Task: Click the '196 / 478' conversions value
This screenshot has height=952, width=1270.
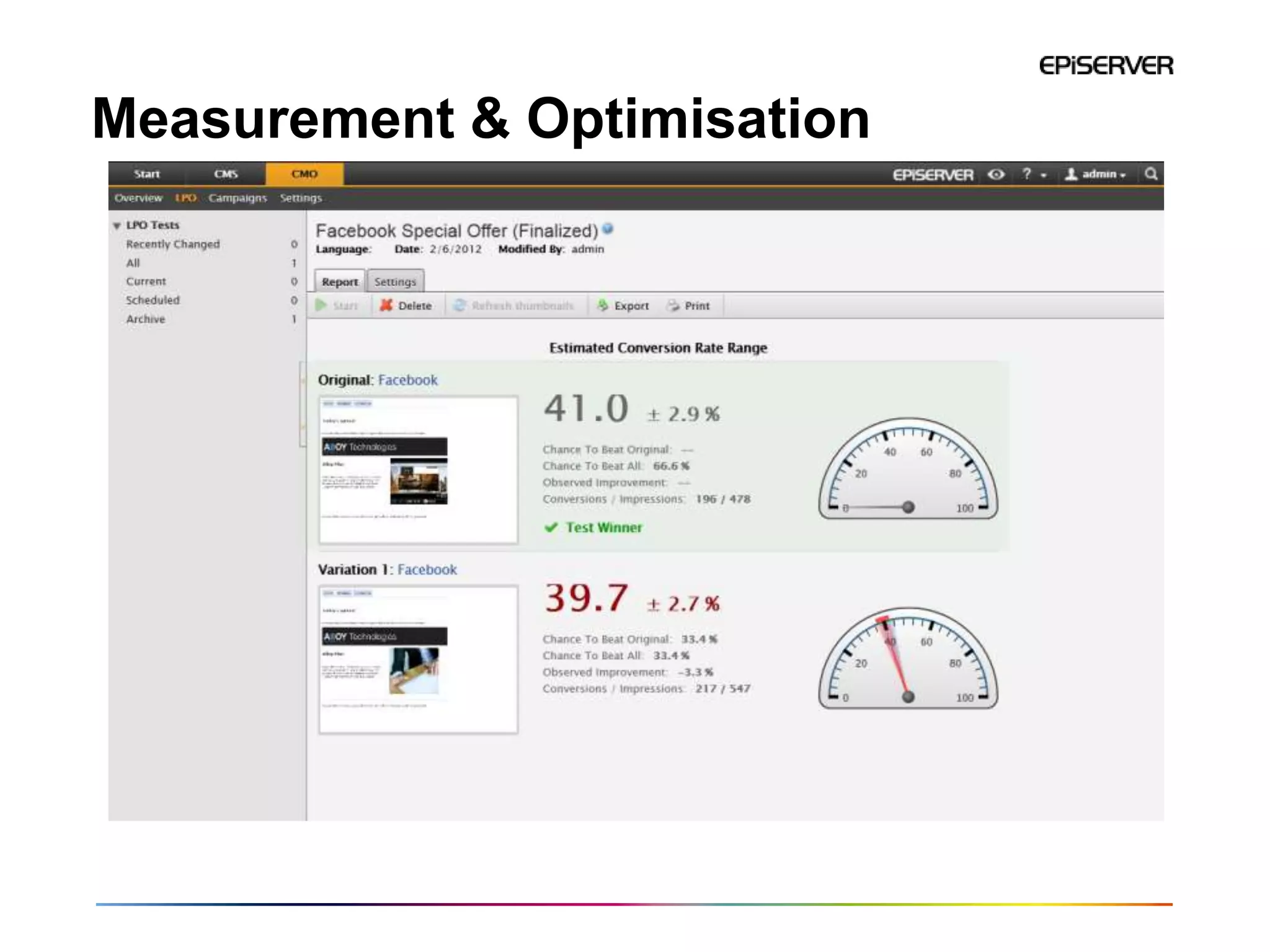Action: point(722,499)
